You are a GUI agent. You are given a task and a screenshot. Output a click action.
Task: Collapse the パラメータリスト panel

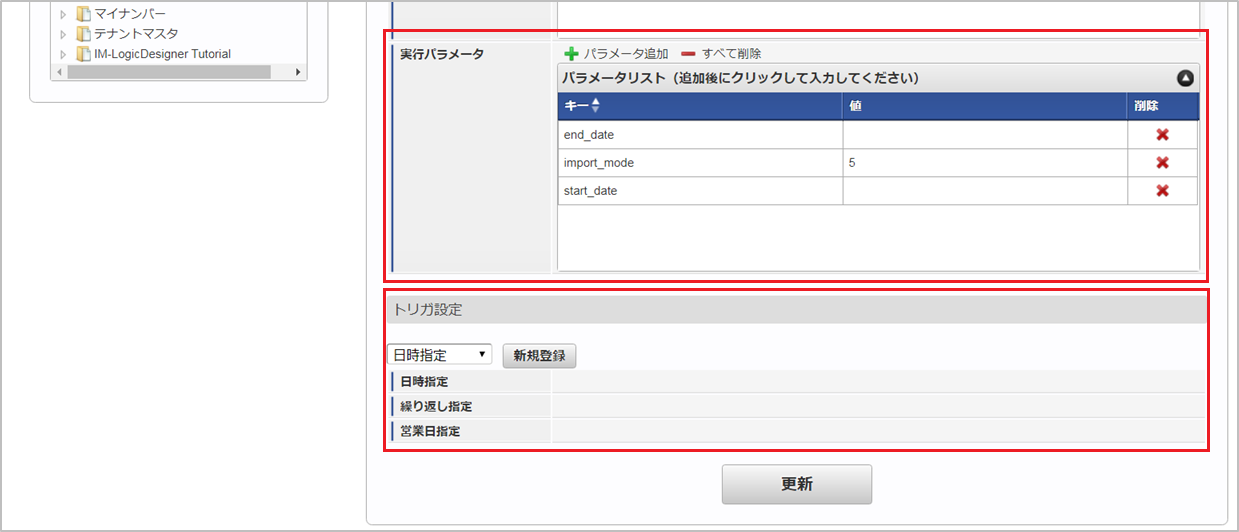pos(1185,78)
